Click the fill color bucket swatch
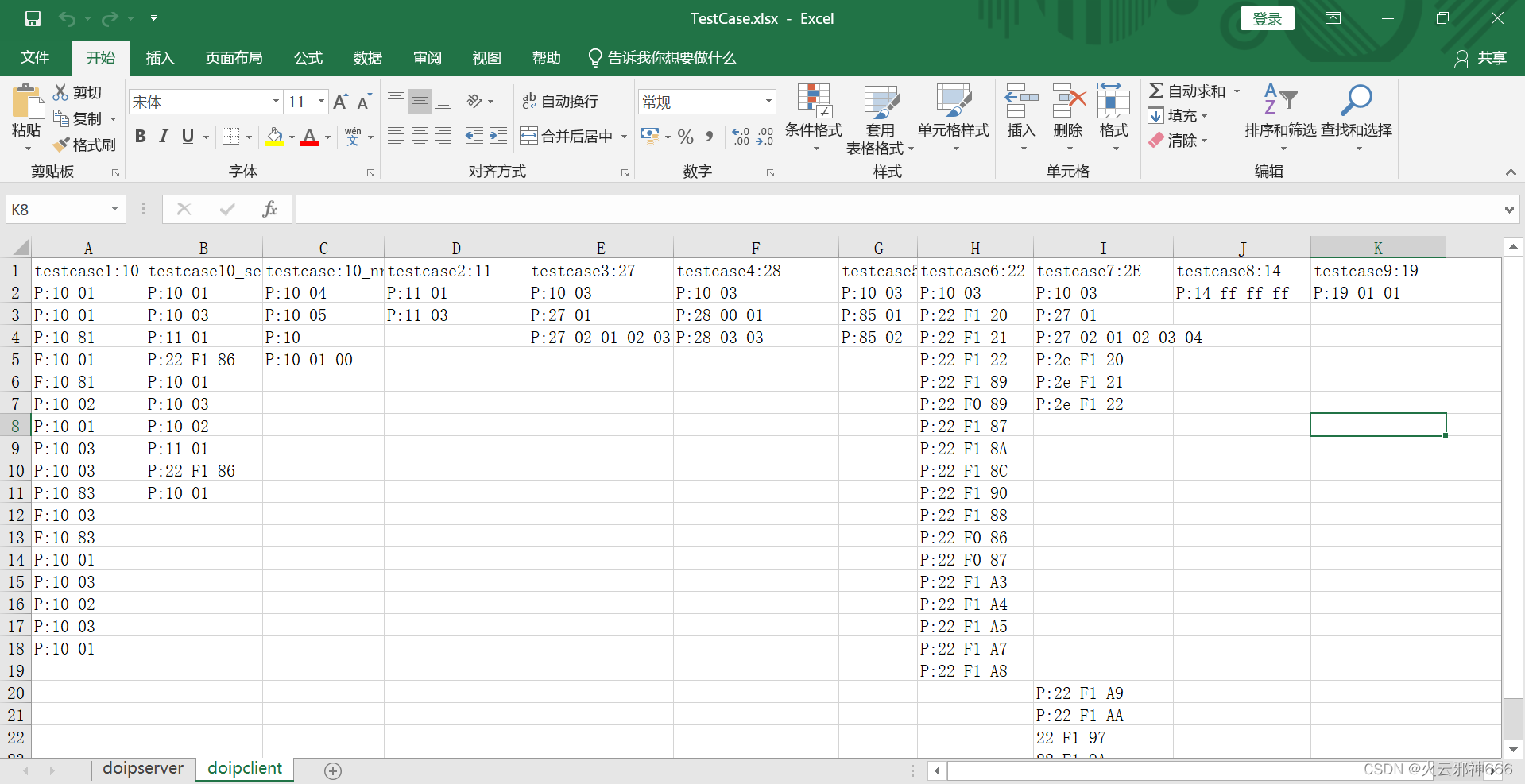Image resolution: width=1525 pixels, height=784 pixels. (274, 137)
